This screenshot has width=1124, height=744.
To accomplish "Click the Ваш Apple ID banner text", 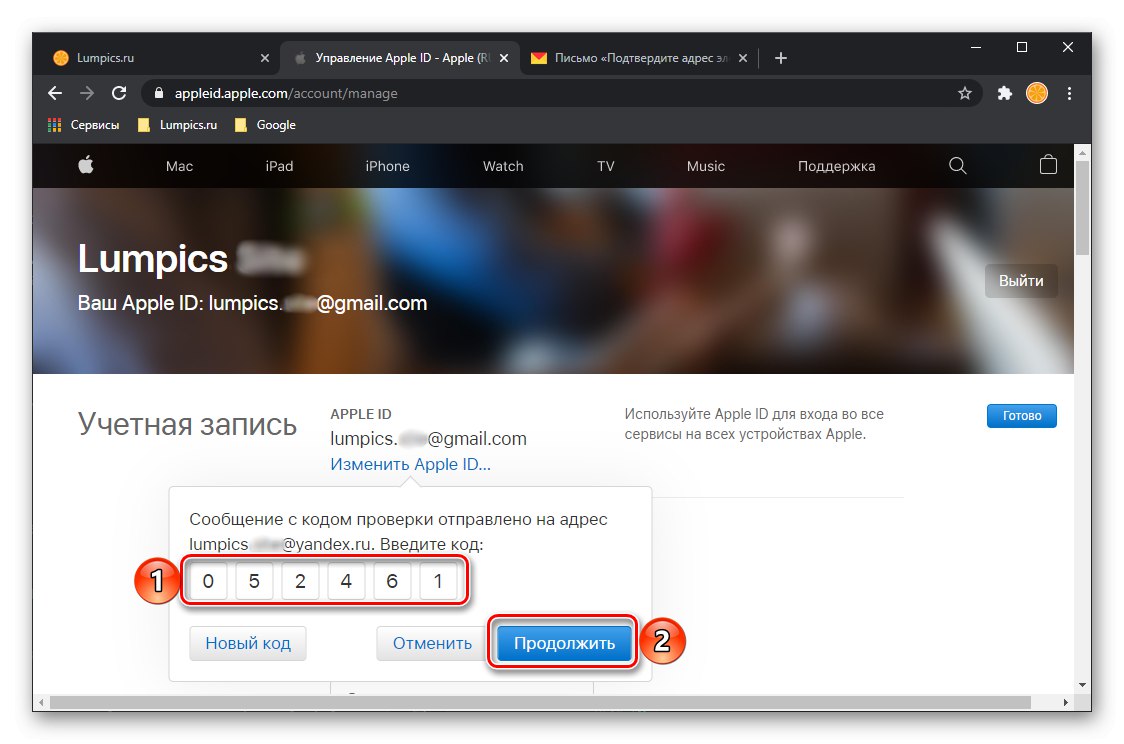I will [x=252, y=303].
